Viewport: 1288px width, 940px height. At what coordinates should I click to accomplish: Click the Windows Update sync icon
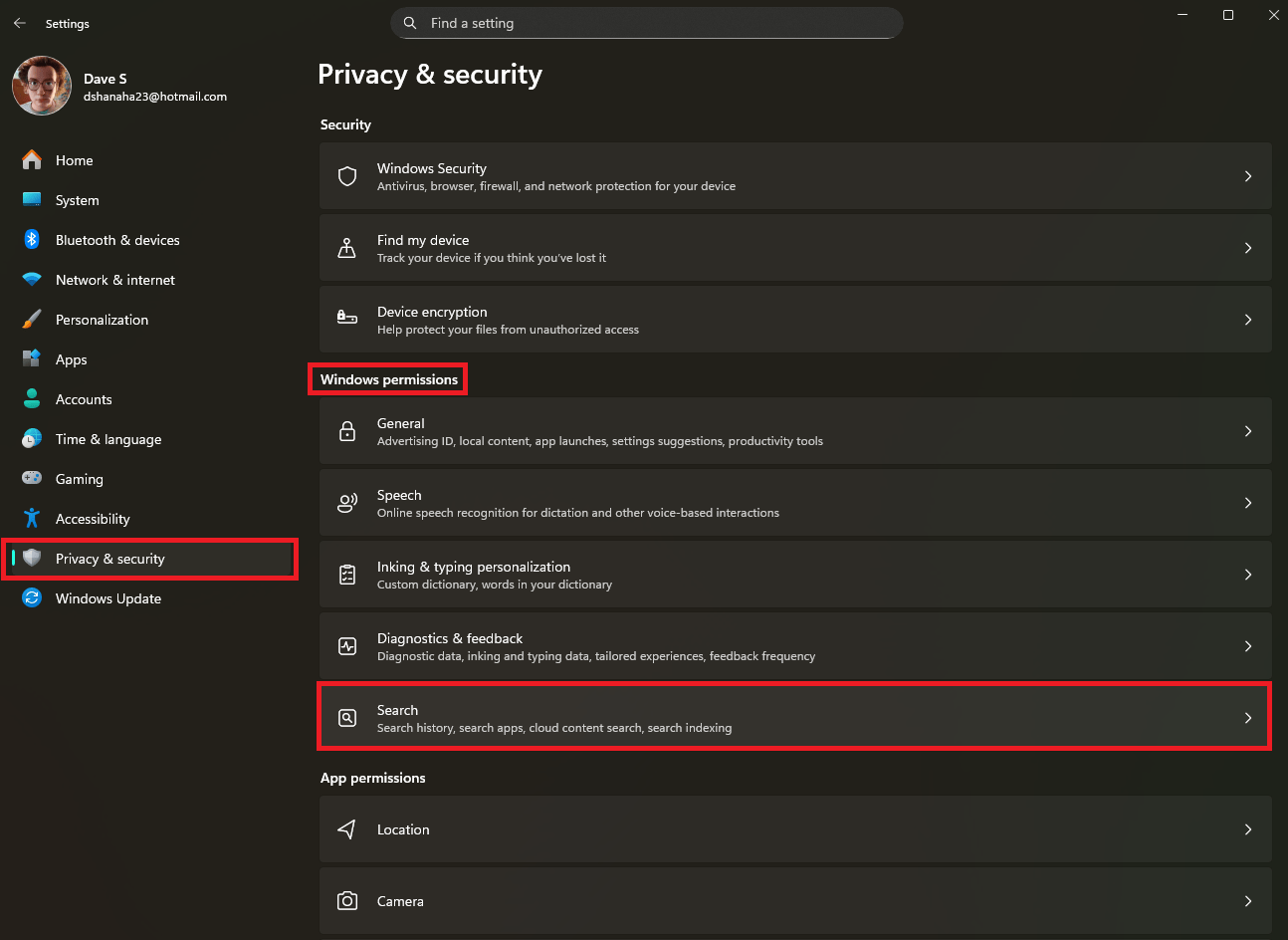32,598
